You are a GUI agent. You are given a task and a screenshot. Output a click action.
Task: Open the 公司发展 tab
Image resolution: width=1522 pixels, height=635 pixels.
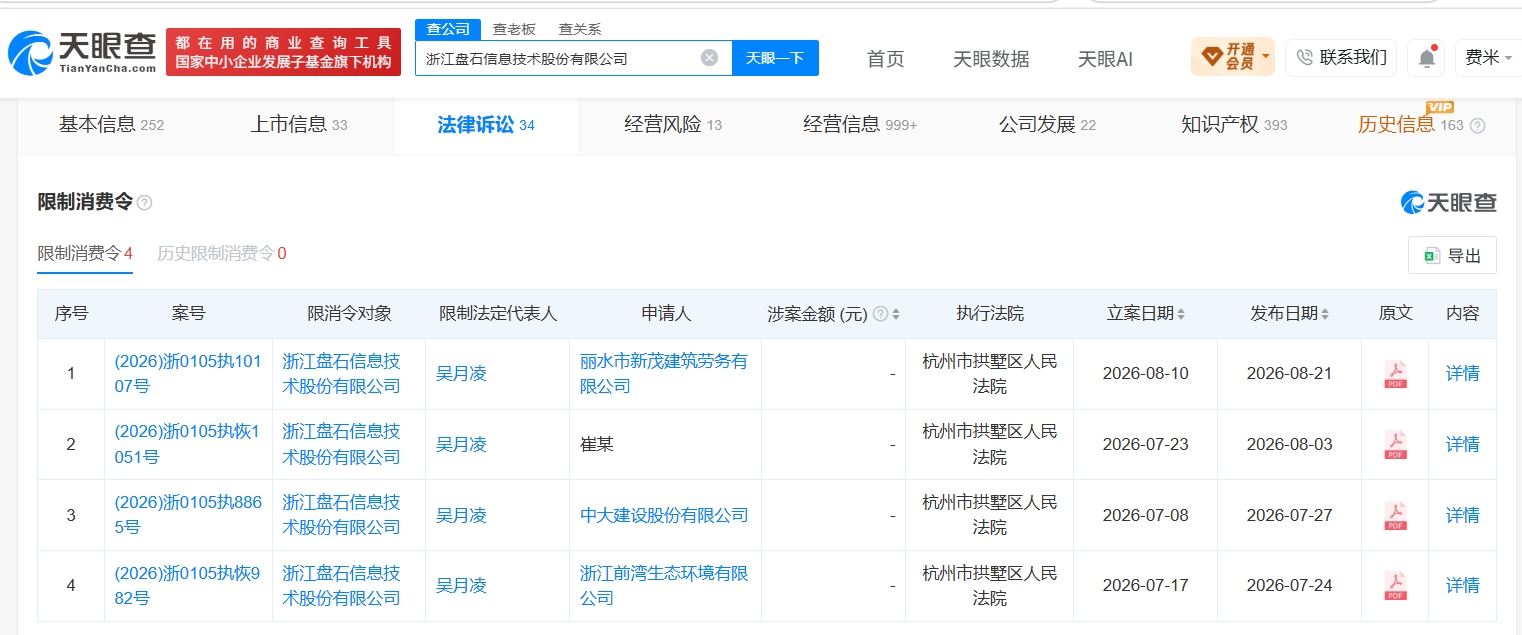(1047, 125)
